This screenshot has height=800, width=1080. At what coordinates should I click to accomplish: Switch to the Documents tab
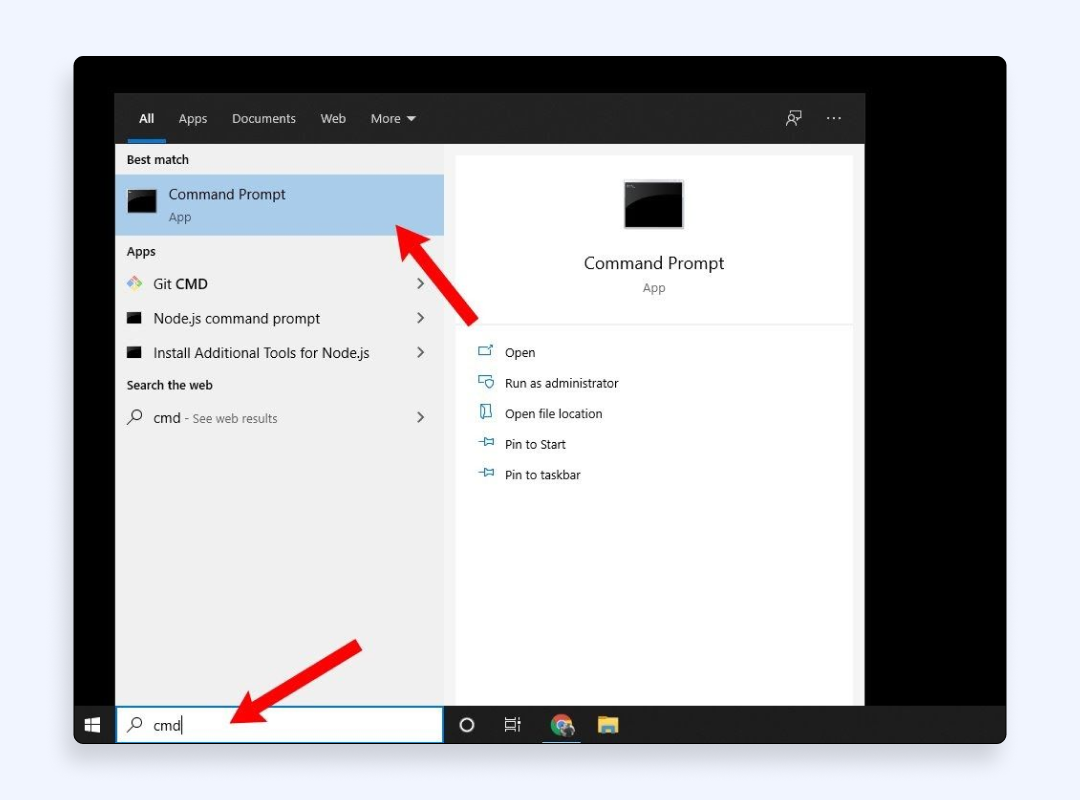(x=264, y=119)
